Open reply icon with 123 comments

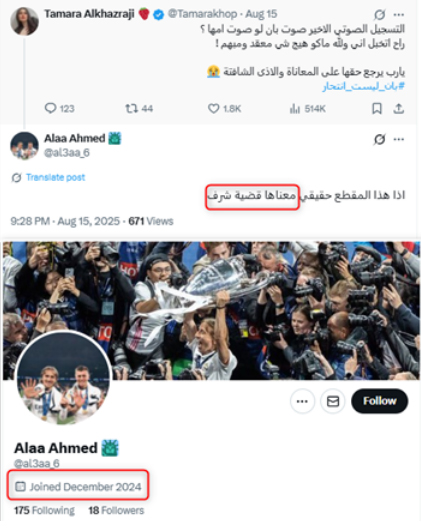tap(50, 108)
